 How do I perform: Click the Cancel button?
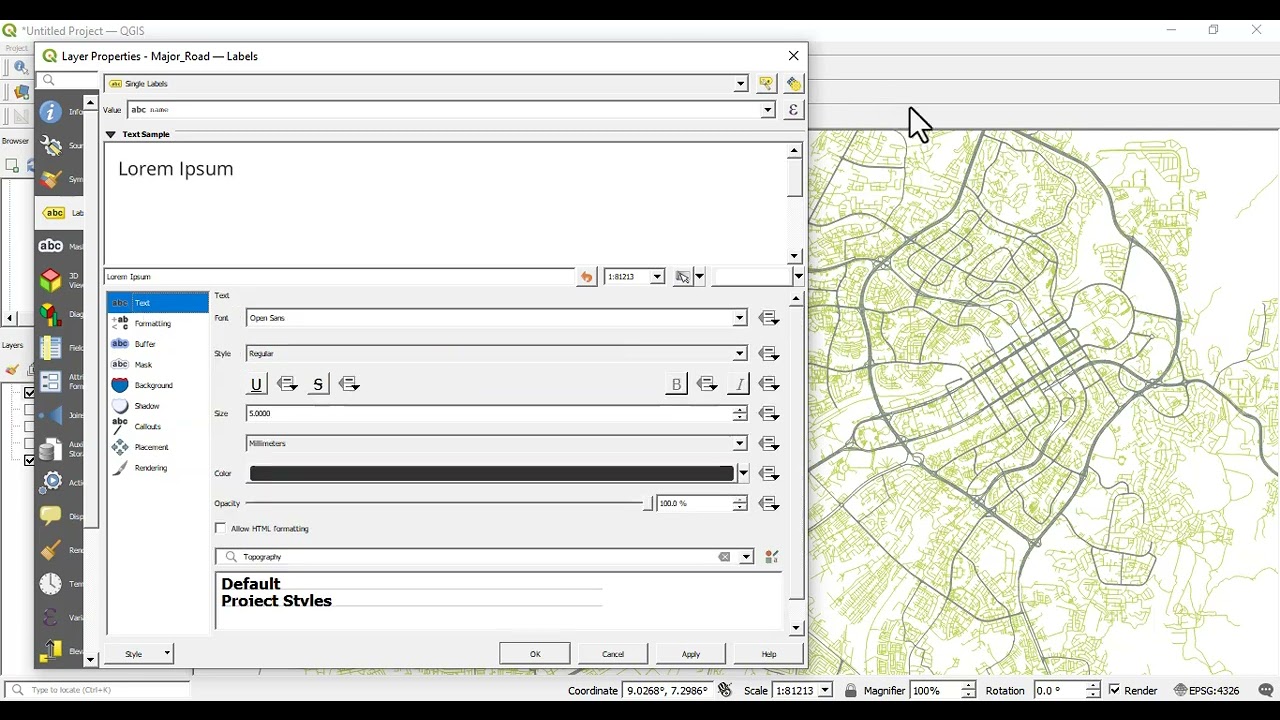[x=613, y=654]
